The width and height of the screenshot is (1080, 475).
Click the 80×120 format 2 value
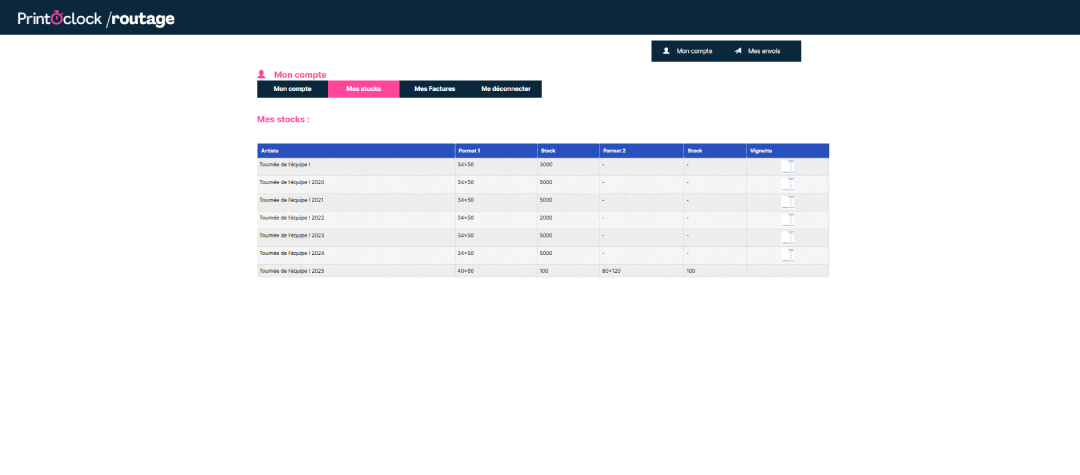[x=612, y=271]
